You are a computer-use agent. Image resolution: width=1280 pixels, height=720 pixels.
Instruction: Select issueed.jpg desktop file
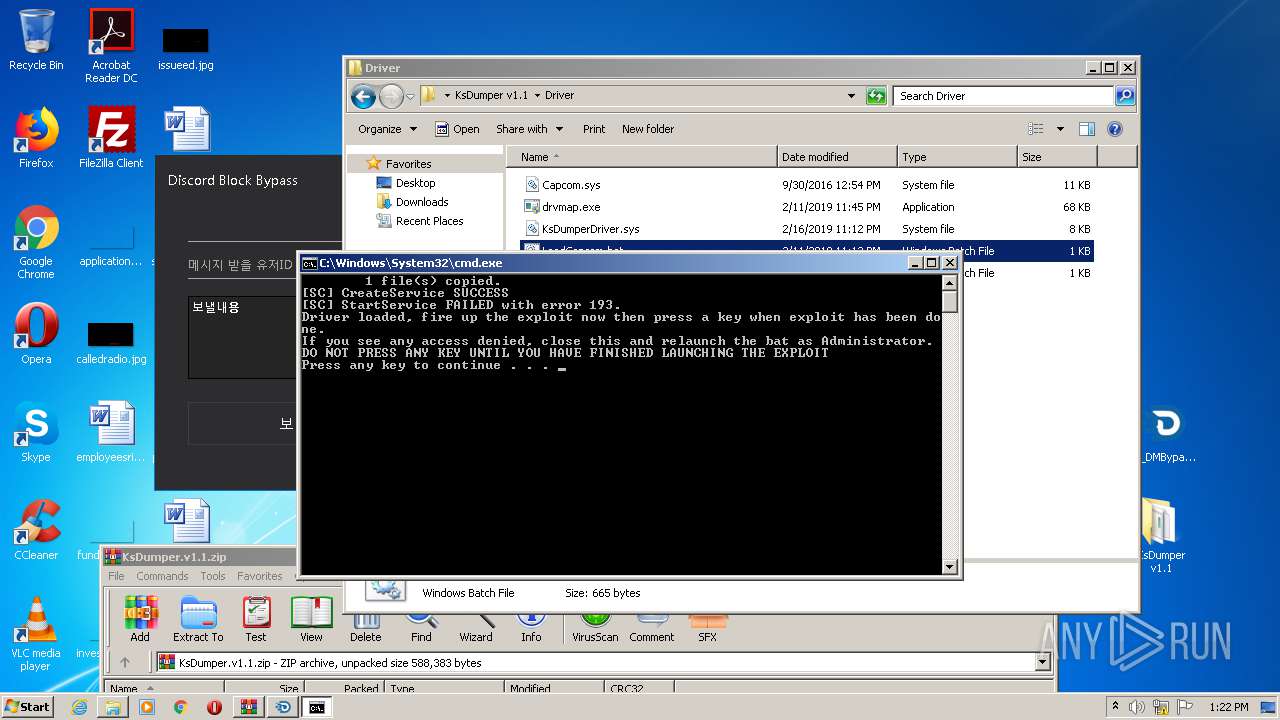point(186,50)
